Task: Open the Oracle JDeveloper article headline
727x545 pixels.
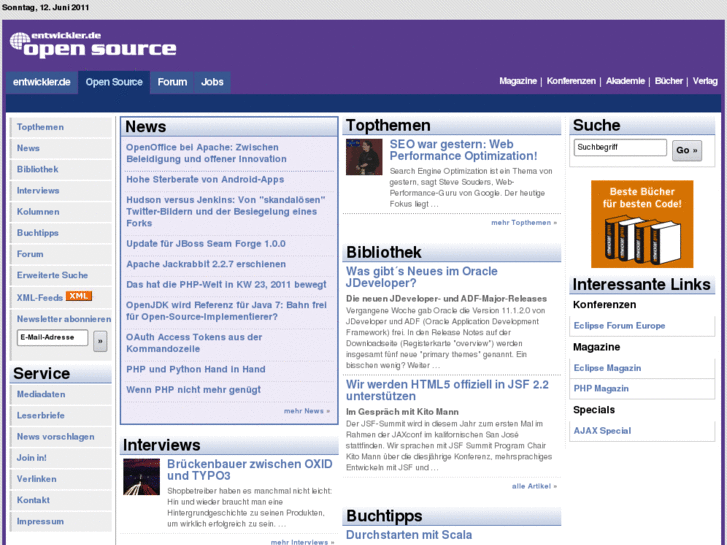Action: click(x=421, y=277)
